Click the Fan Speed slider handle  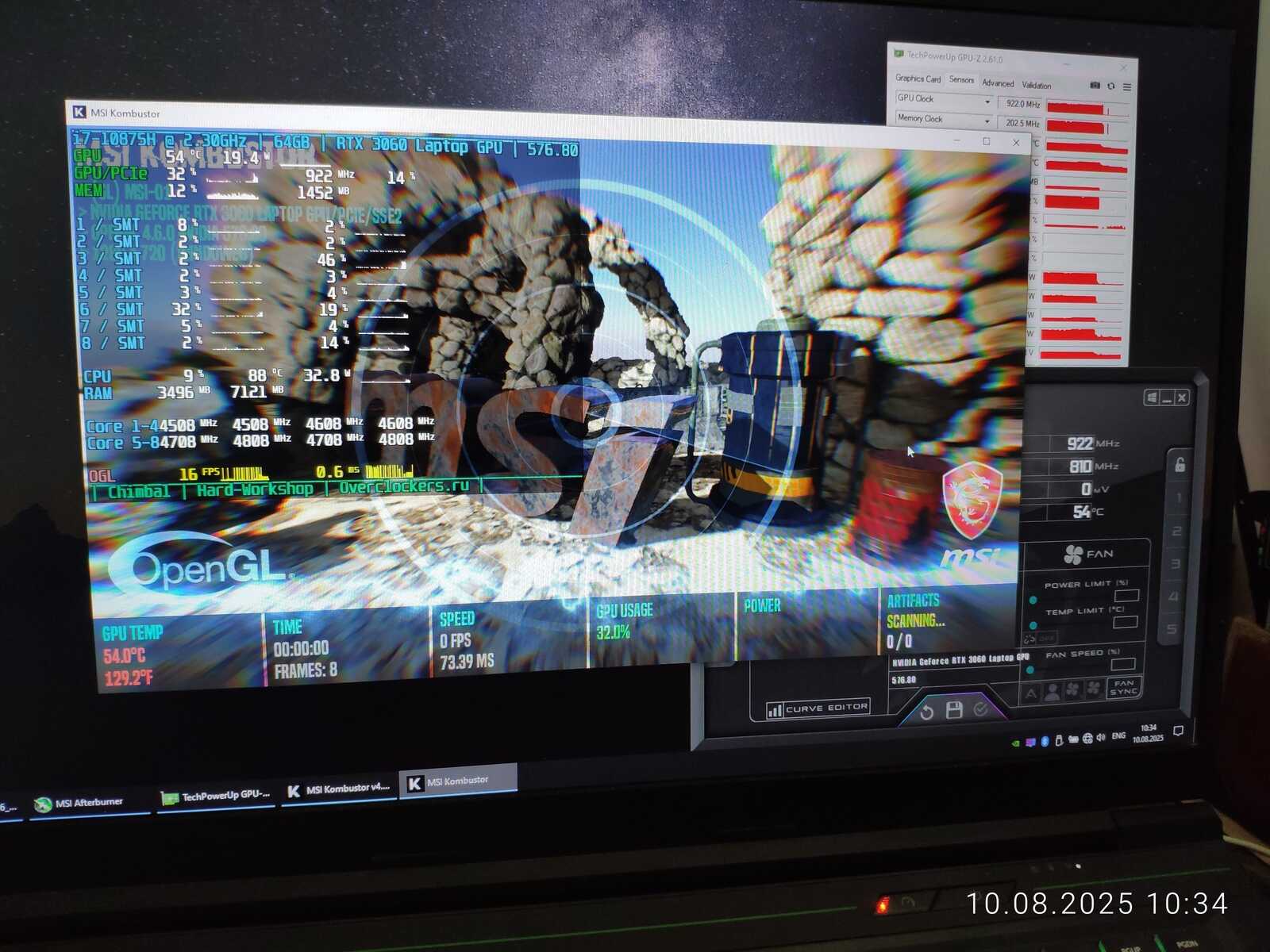(x=1029, y=670)
